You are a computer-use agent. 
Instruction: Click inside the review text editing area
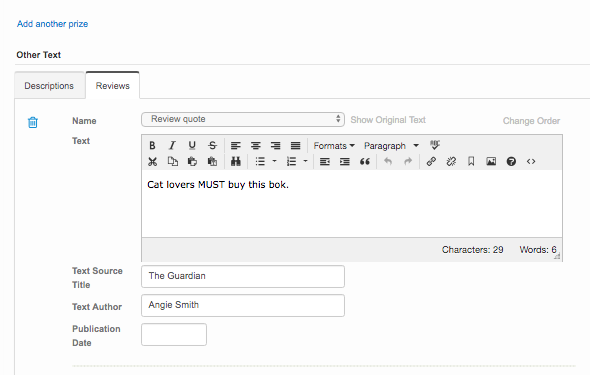point(352,203)
